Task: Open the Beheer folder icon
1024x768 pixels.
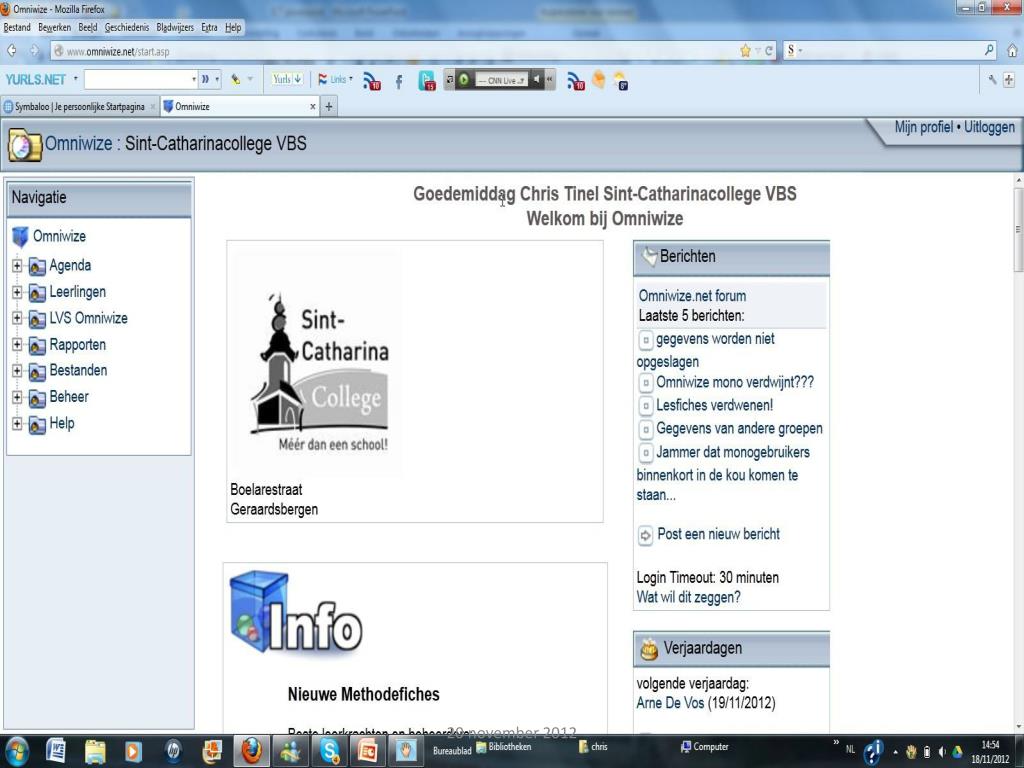Action: pos(37,398)
